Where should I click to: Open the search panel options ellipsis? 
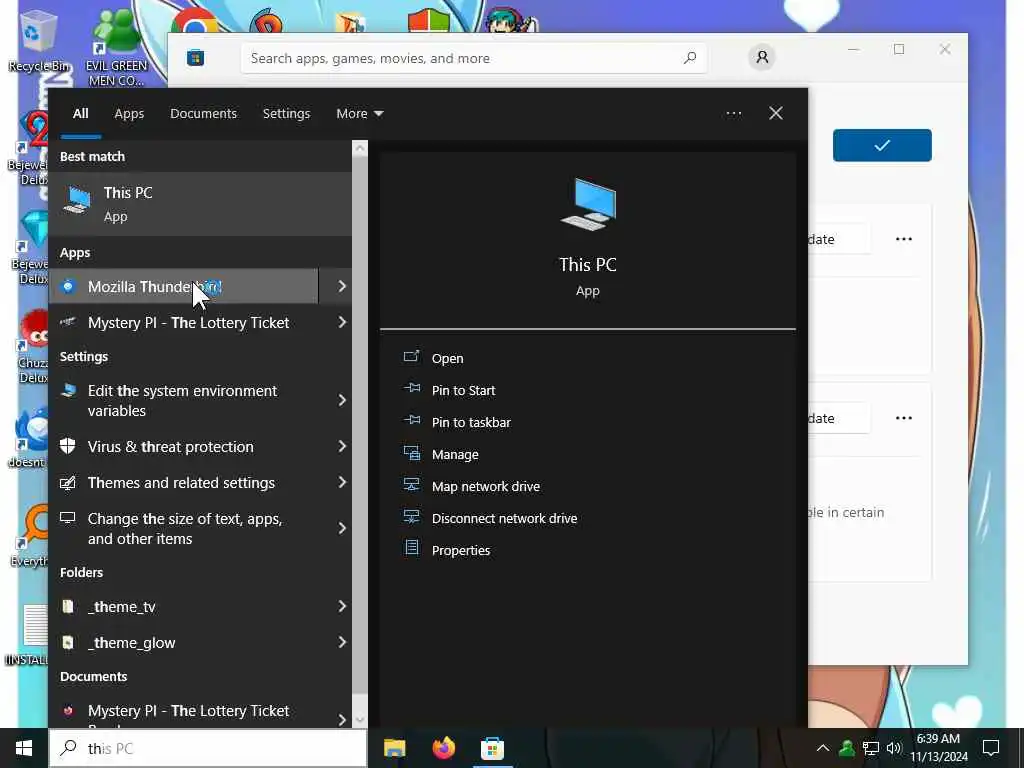(733, 114)
